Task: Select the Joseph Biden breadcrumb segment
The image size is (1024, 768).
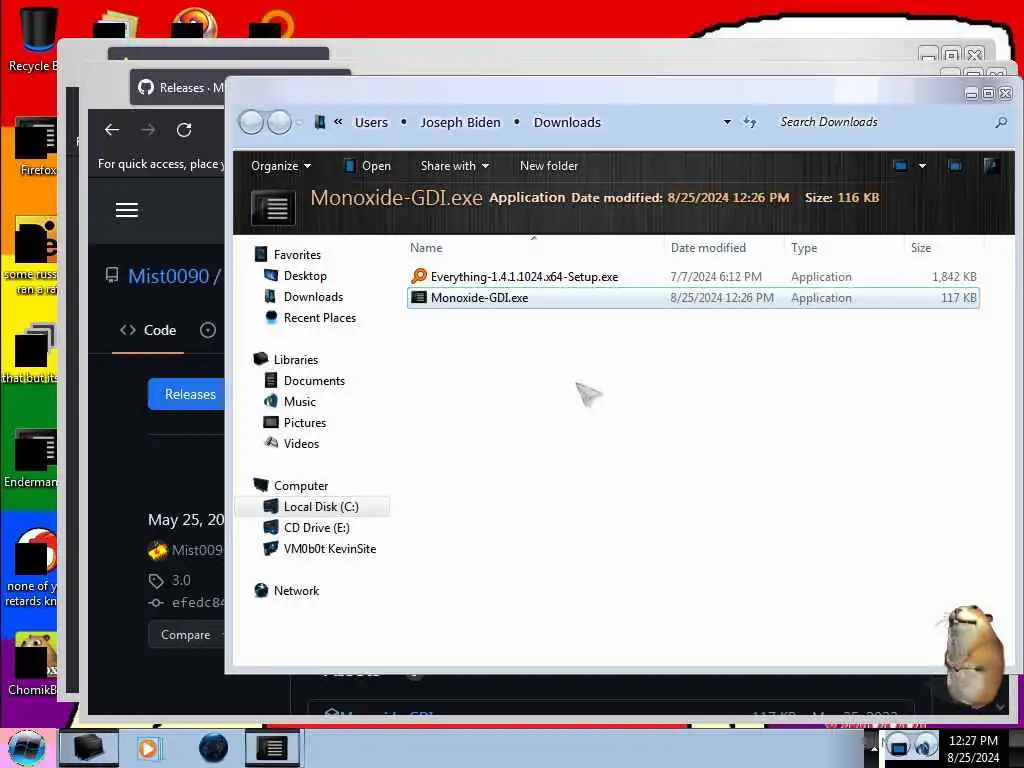Action: [460, 122]
